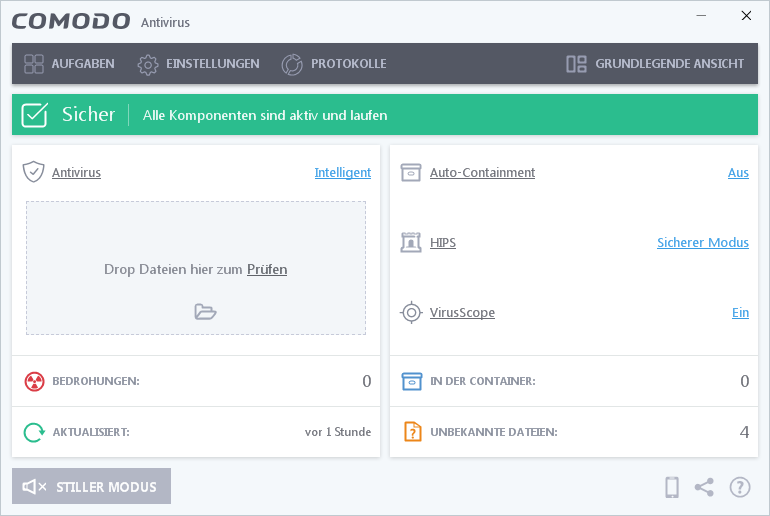Open the Protokolle logs

coord(334,64)
